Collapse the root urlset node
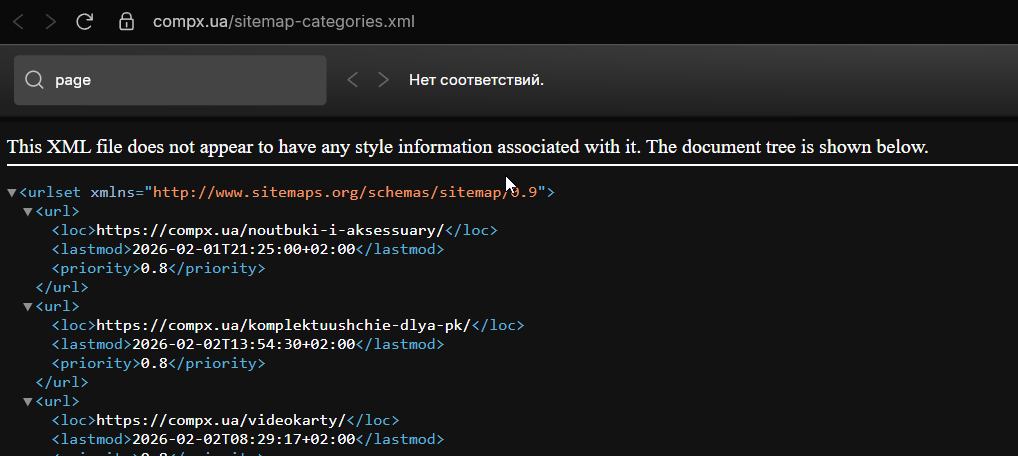This screenshot has width=1018, height=456. tap(11, 192)
